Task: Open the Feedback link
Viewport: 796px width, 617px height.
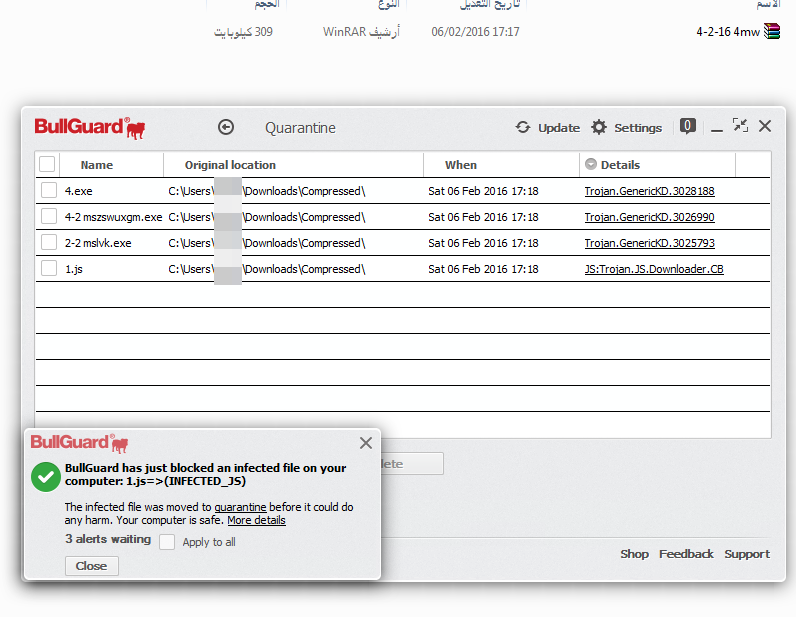Action: pos(686,554)
